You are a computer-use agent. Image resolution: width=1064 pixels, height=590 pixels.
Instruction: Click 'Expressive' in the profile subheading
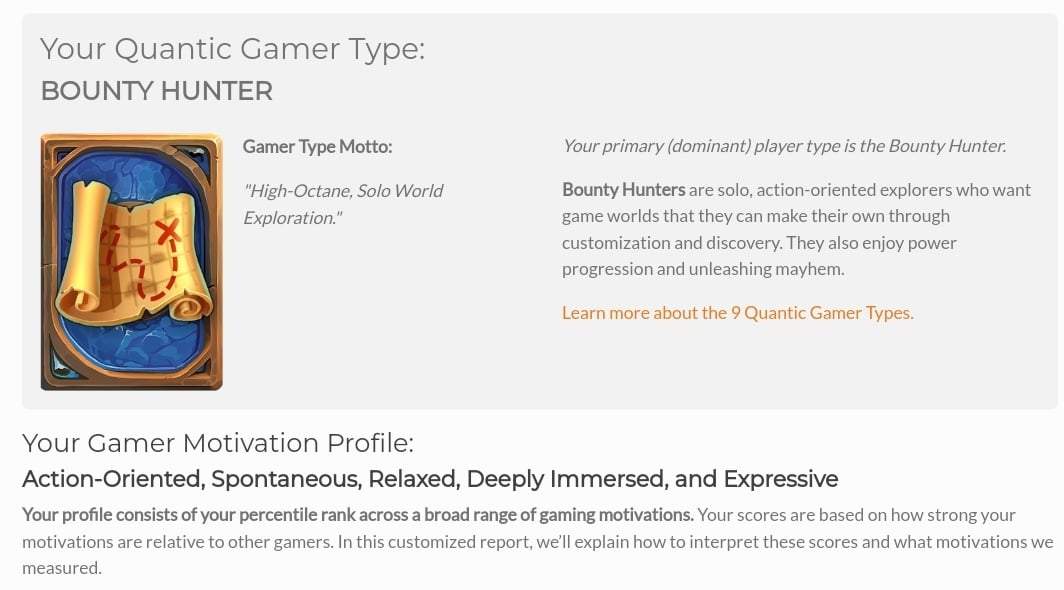[780, 479]
